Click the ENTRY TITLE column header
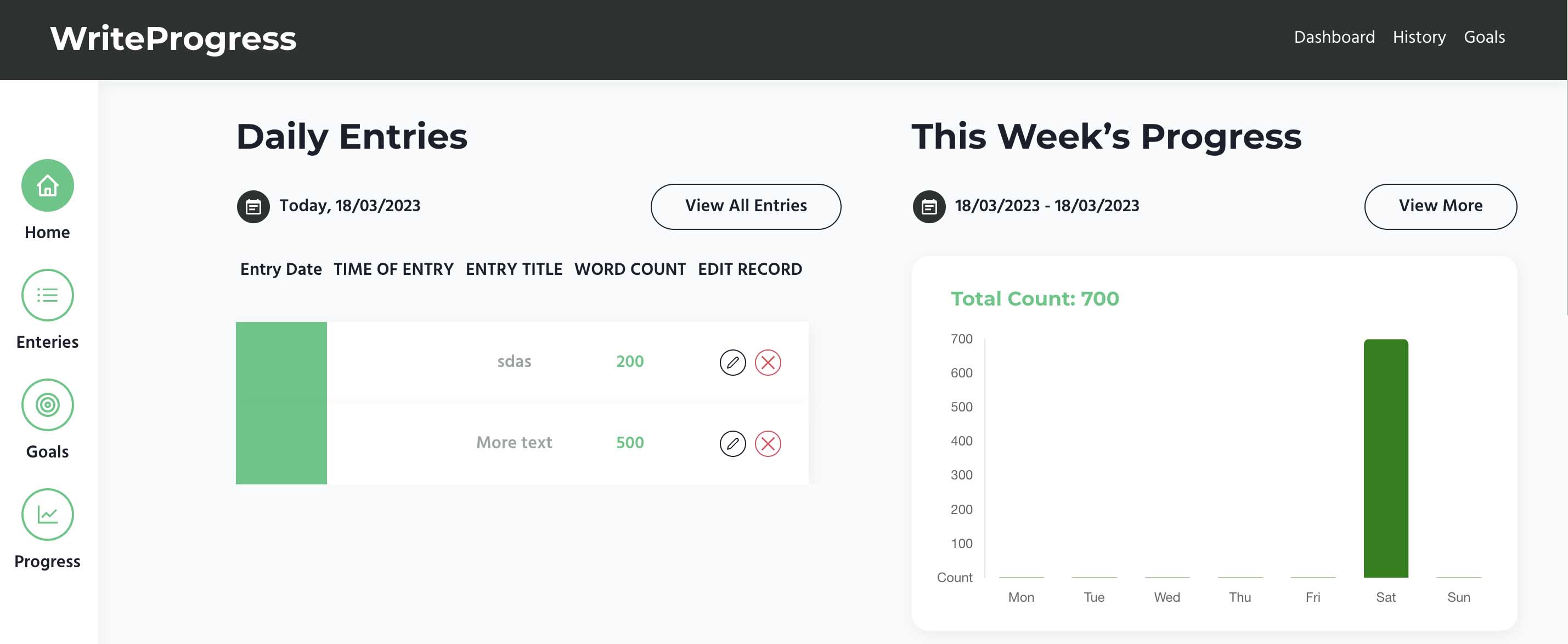The image size is (1568, 644). point(514,269)
